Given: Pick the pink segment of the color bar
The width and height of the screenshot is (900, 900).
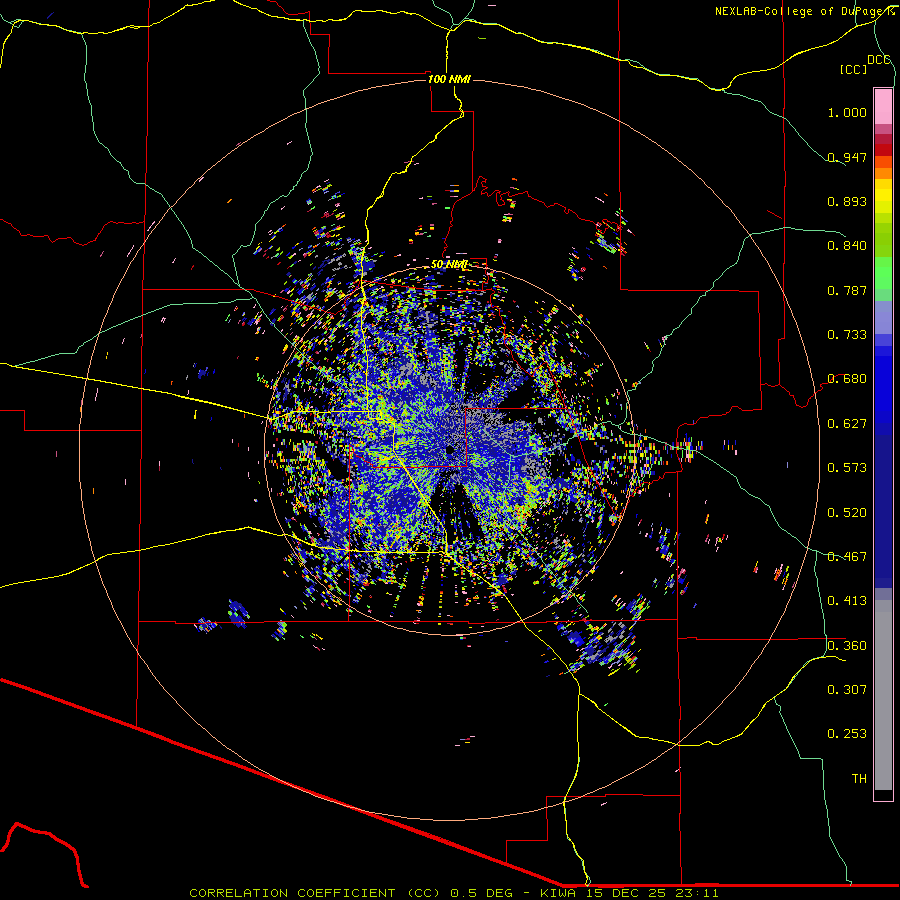Looking at the screenshot, I should point(883,107).
